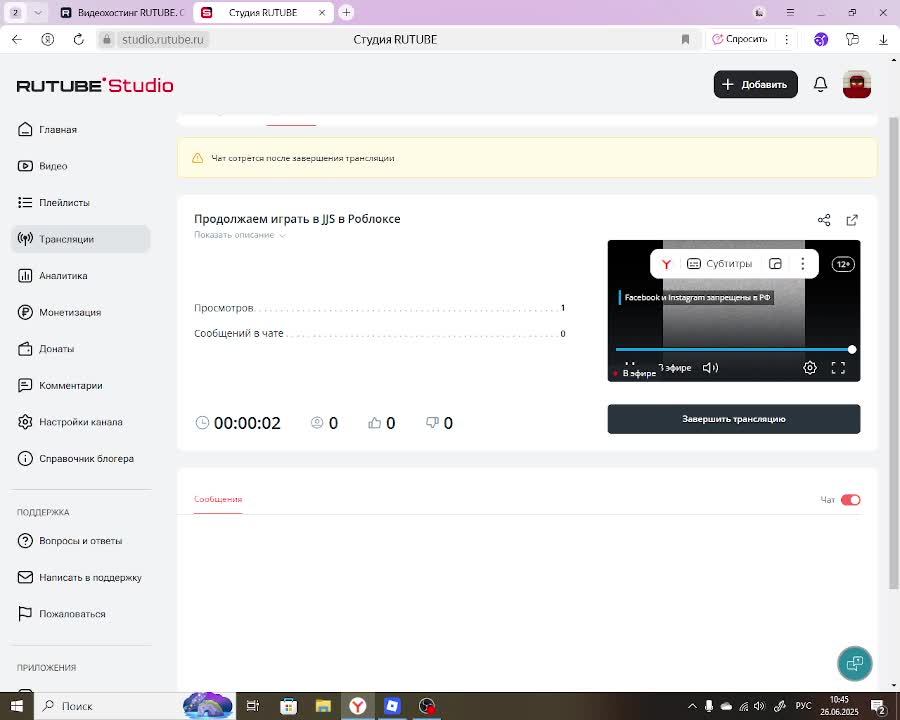Click the player progress handle
Image resolution: width=900 pixels, height=720 pixels.
click(x=852, y=349)
